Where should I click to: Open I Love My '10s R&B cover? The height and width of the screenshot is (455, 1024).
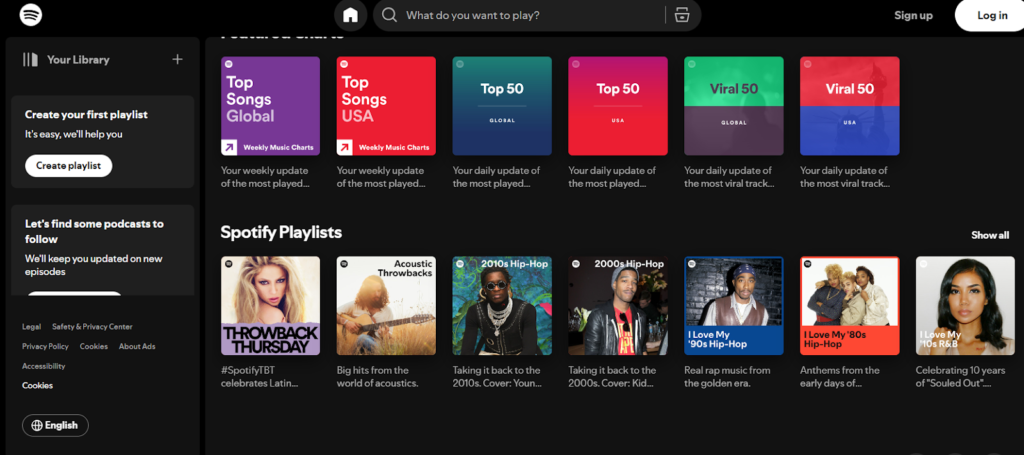(965, 306)
